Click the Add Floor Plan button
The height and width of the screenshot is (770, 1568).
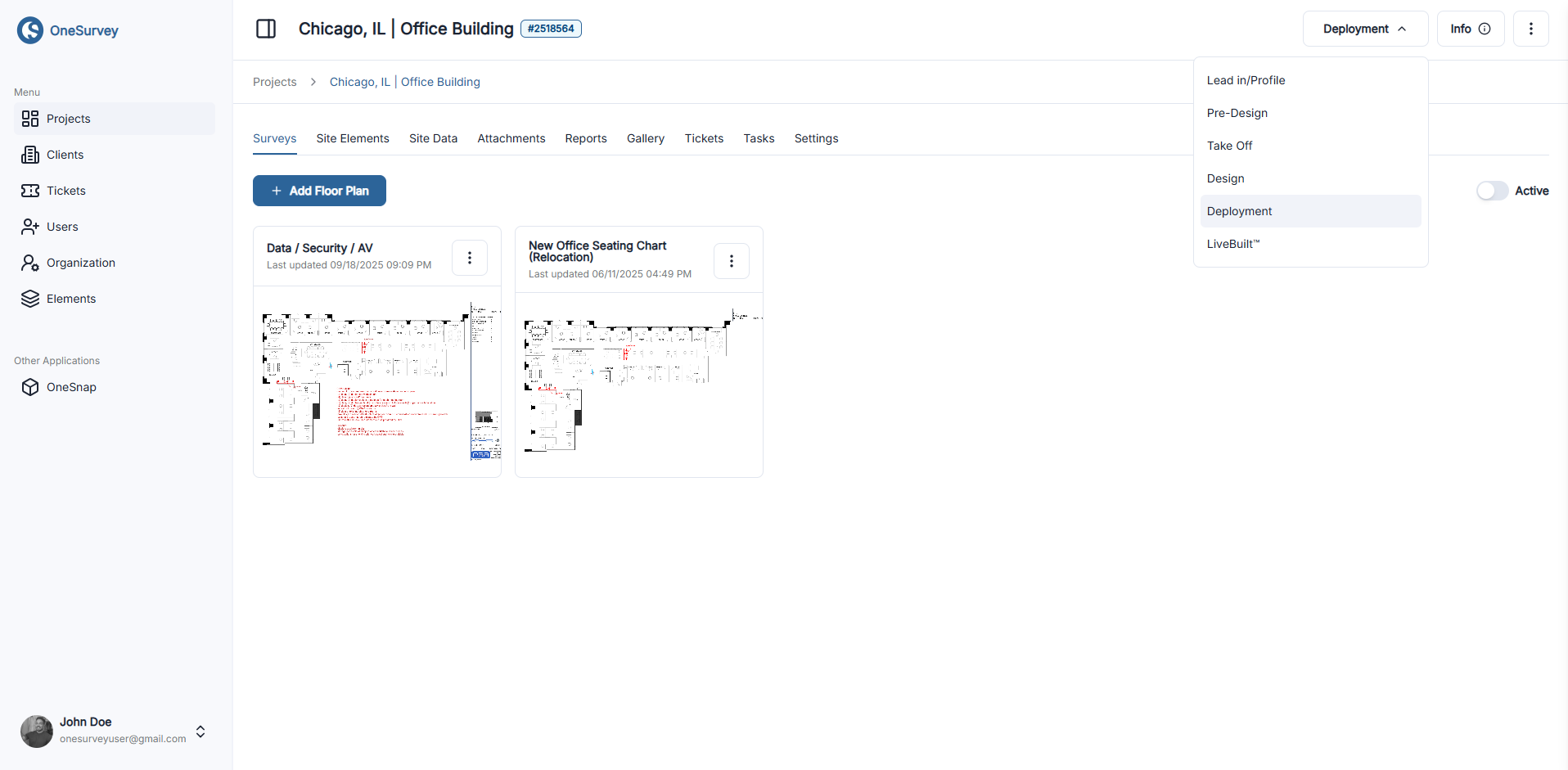(x=319, y=191)
